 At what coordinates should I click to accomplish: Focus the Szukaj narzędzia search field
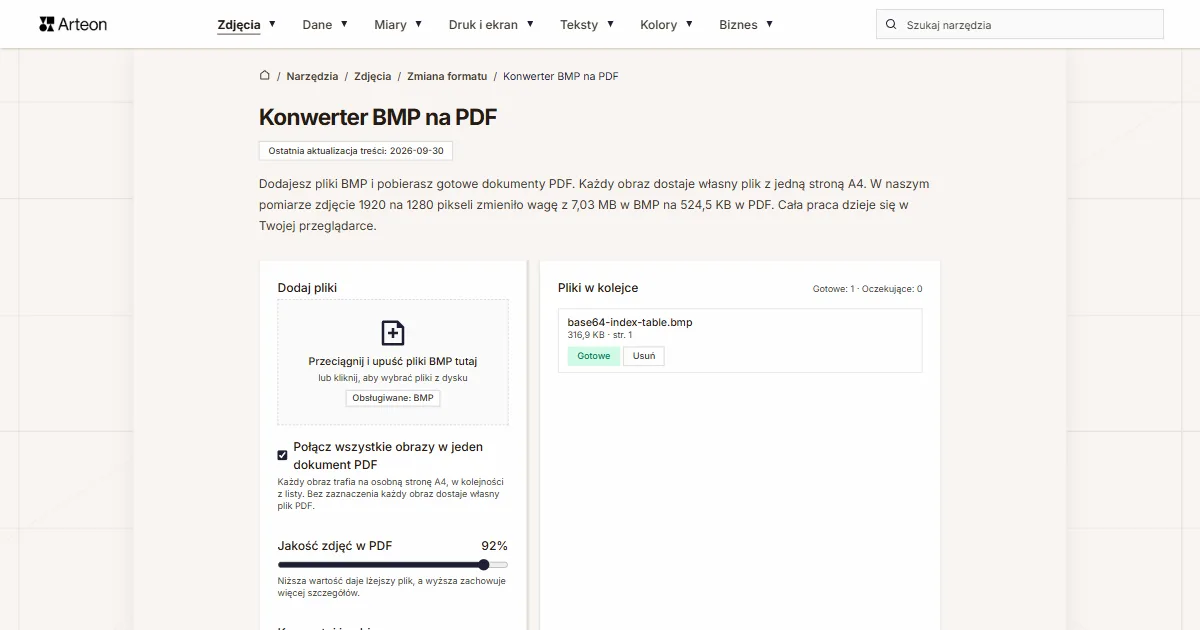[1020, 24]
